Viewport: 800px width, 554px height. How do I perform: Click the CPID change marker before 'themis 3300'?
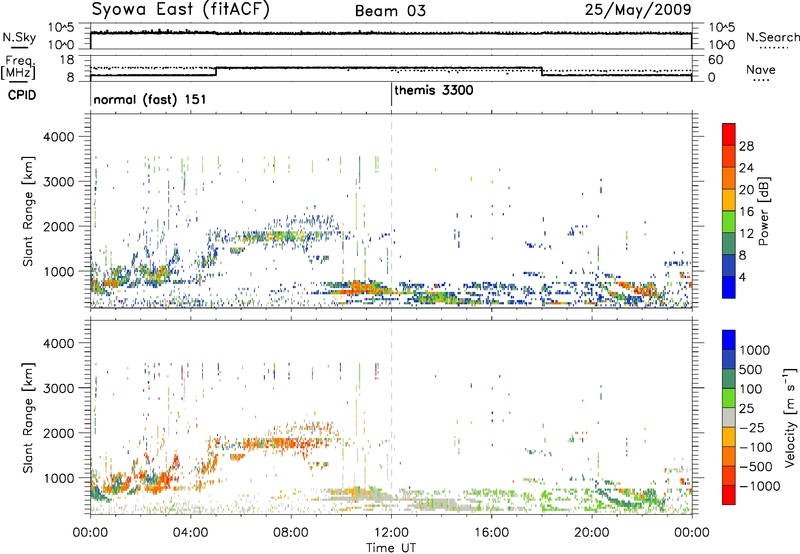pyautogui.click(x=391, y=94)
